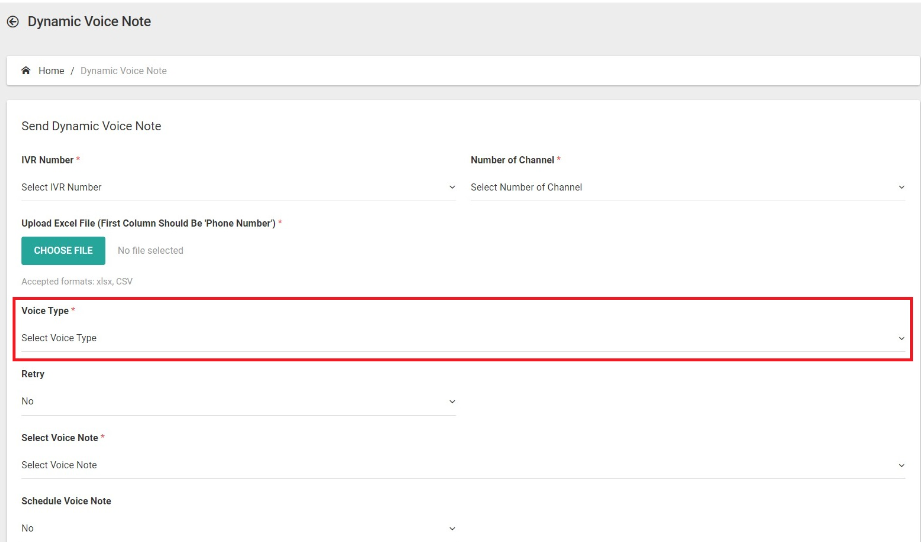
Task: Open the Home breadcrumb link
Action: tap(51, 70)
